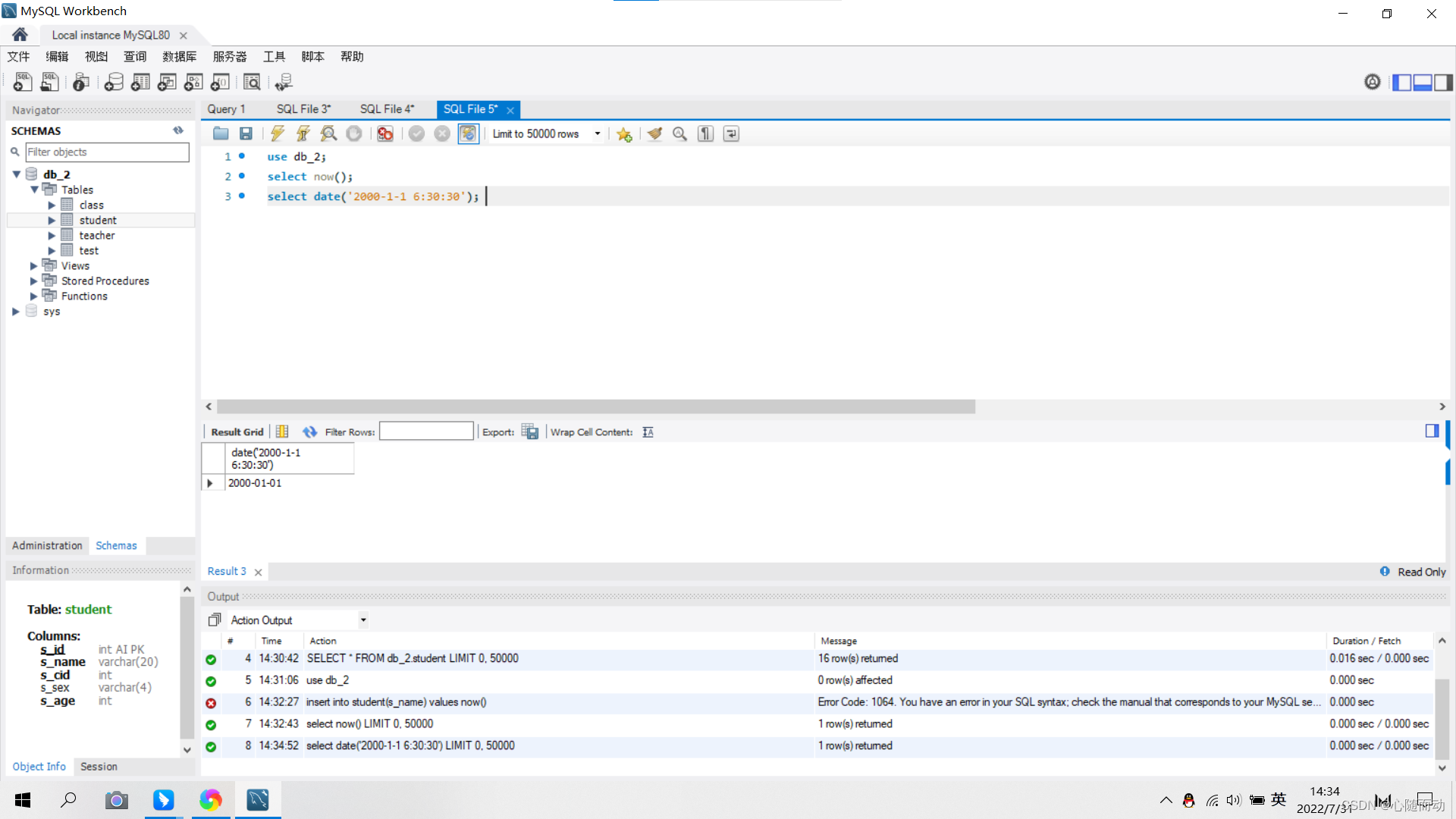Click the Schemas tab at bottom

[x=116, y=545]
